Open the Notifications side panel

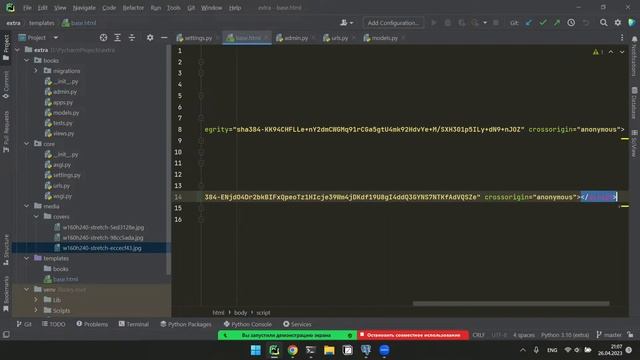(634, 56)
